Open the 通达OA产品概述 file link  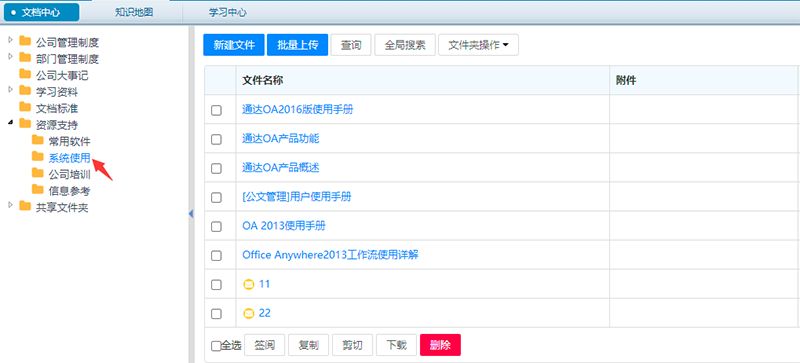pyautogui.click(x=281, y=167)
